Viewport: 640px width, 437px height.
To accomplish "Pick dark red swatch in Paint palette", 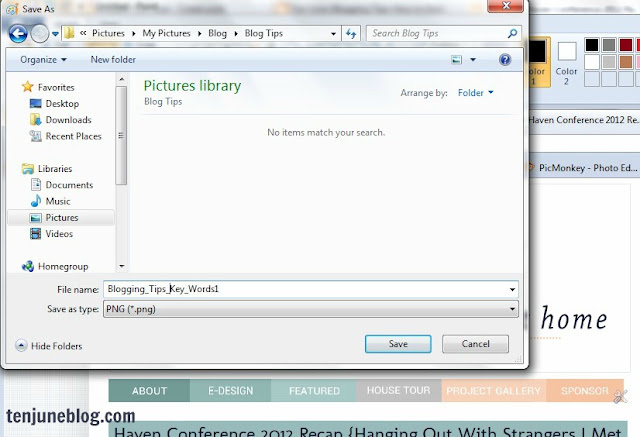I will pyautogui.click(x=625, y=45).
